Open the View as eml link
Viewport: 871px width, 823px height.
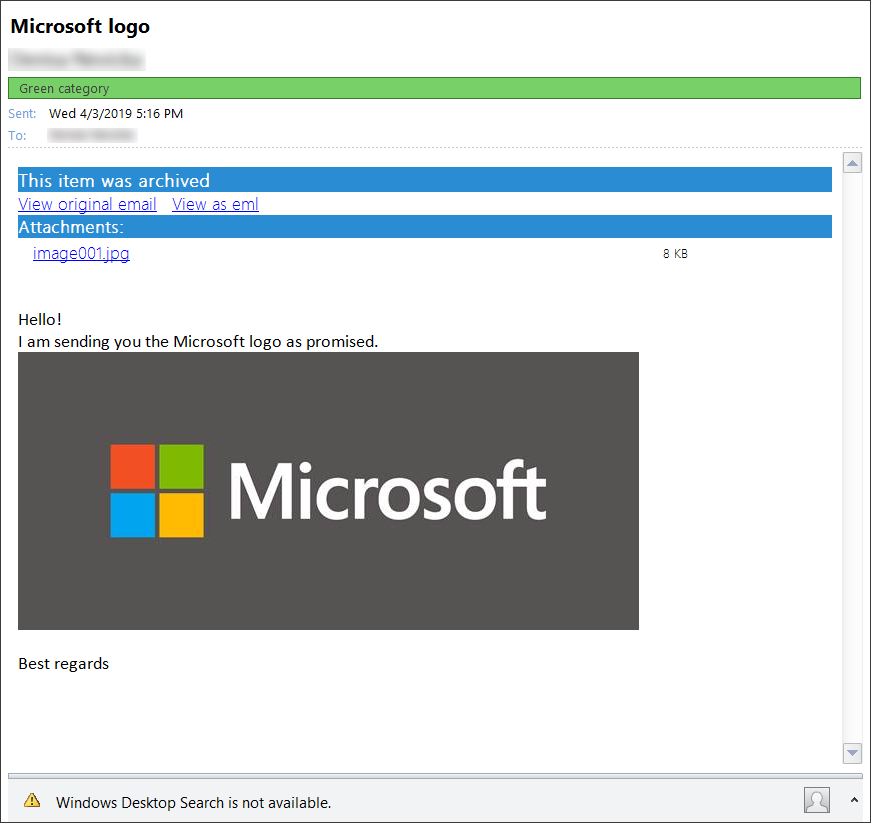pyautogui.click(x=215, y=204)
